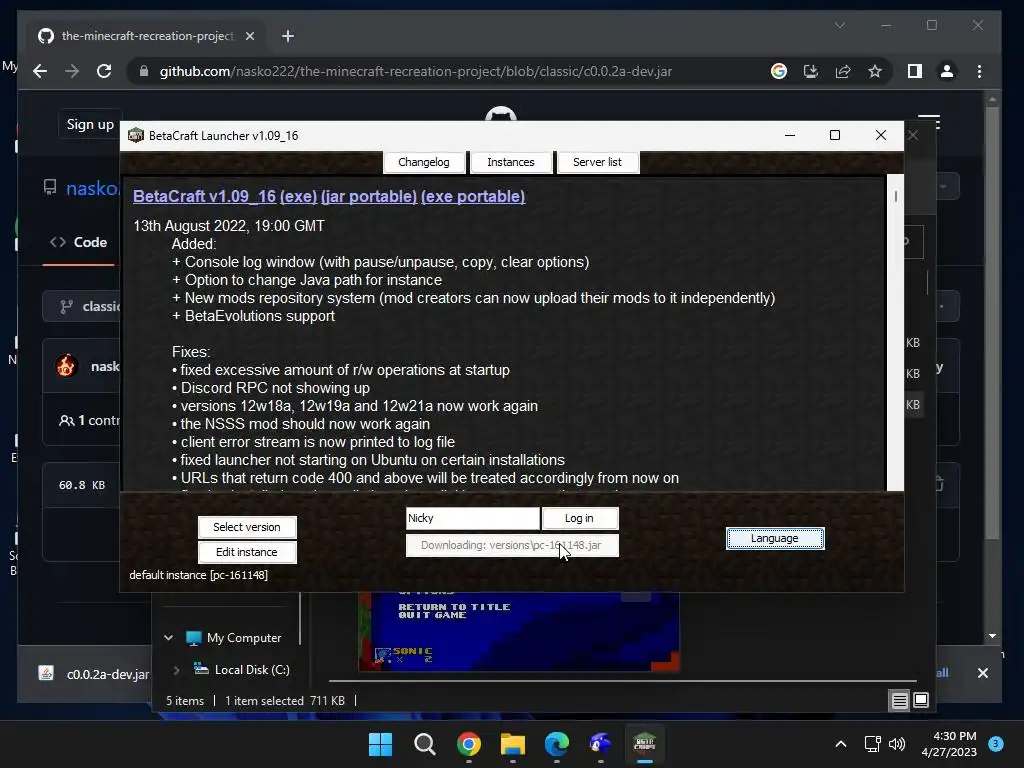Image resolution: width=1024 pixels, height=768 pixels.
Task: Click the site lock icon in address bar
Action: point(144,71)
